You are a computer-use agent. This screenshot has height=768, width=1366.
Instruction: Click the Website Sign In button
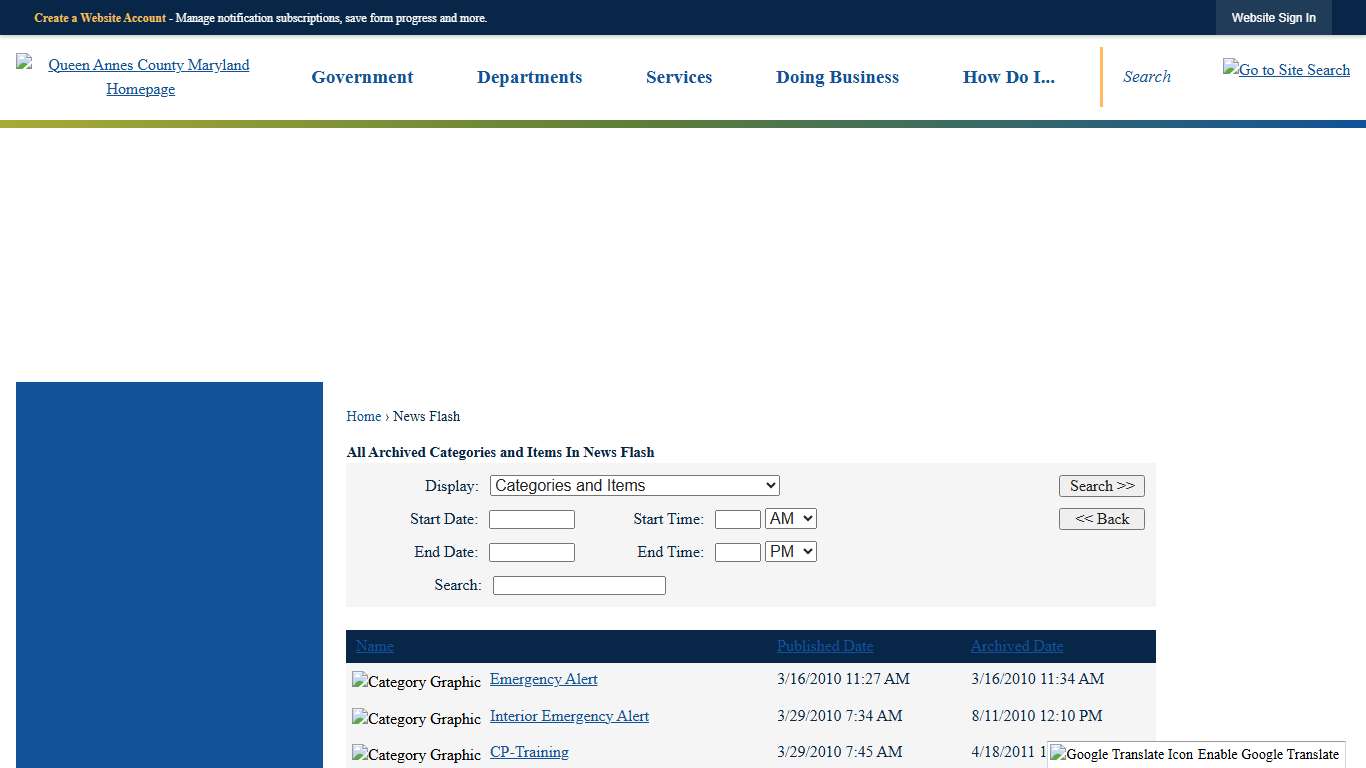[x=1273, y=18]
